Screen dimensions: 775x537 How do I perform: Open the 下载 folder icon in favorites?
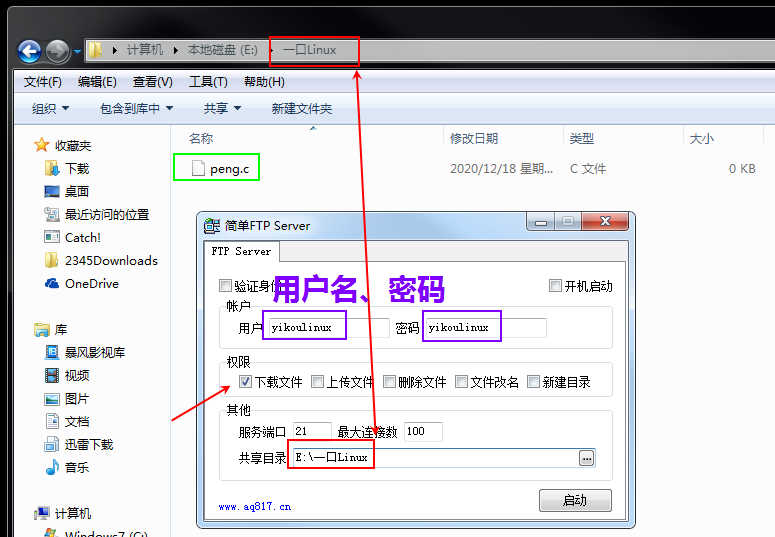coord(52,169)
